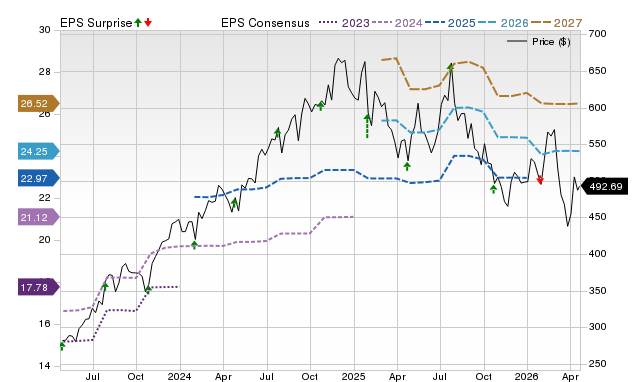Image resolution: width=640 pixels, height=382 pixels.
Task: Select the October 2025 green surprise arrow
Action: tap(493, 189)
